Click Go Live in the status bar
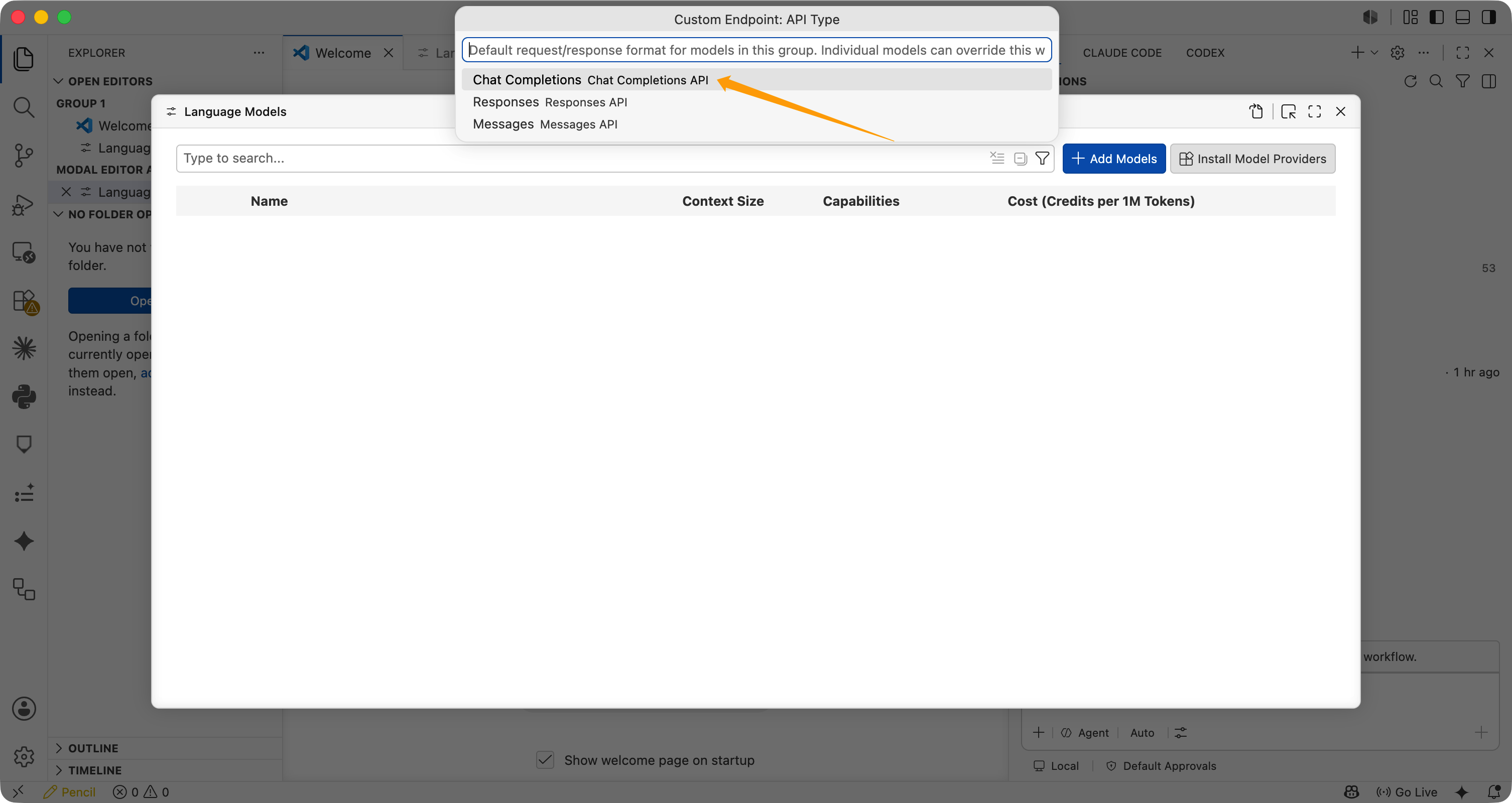 click(x=1407, y=792)
